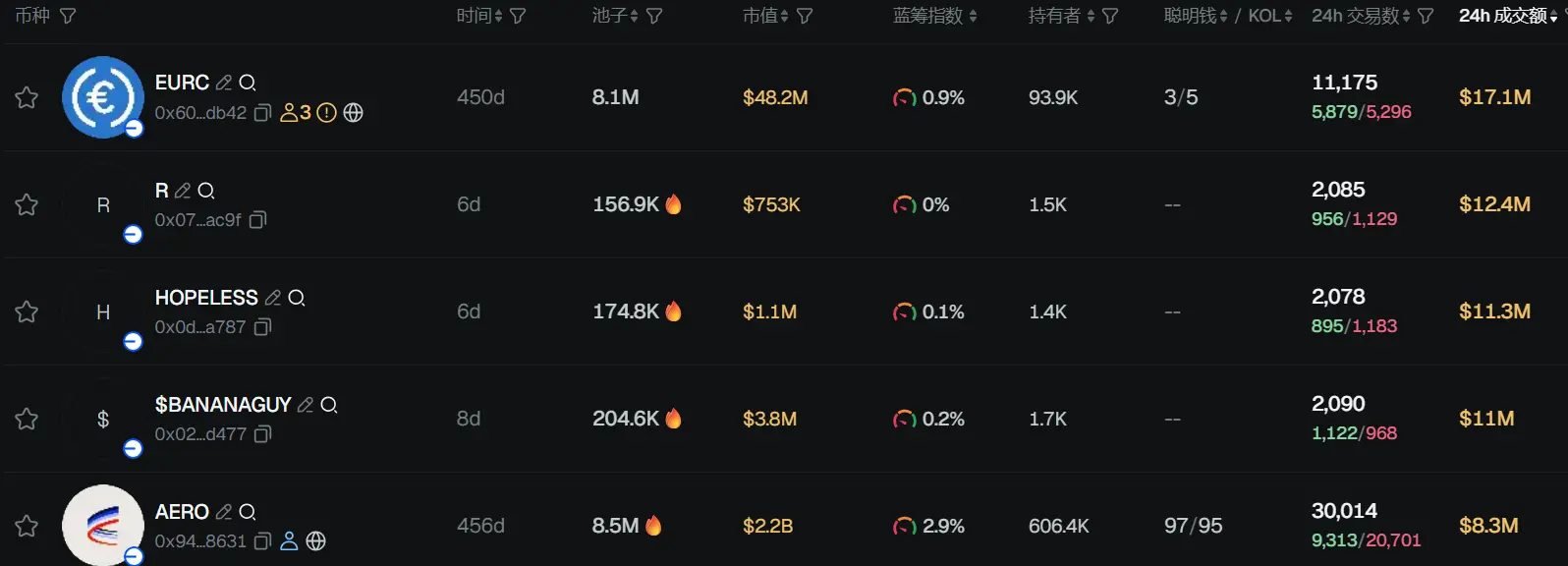Click the EURC euro coin logo
The image size is (1568, 566).
pos(102,97)
